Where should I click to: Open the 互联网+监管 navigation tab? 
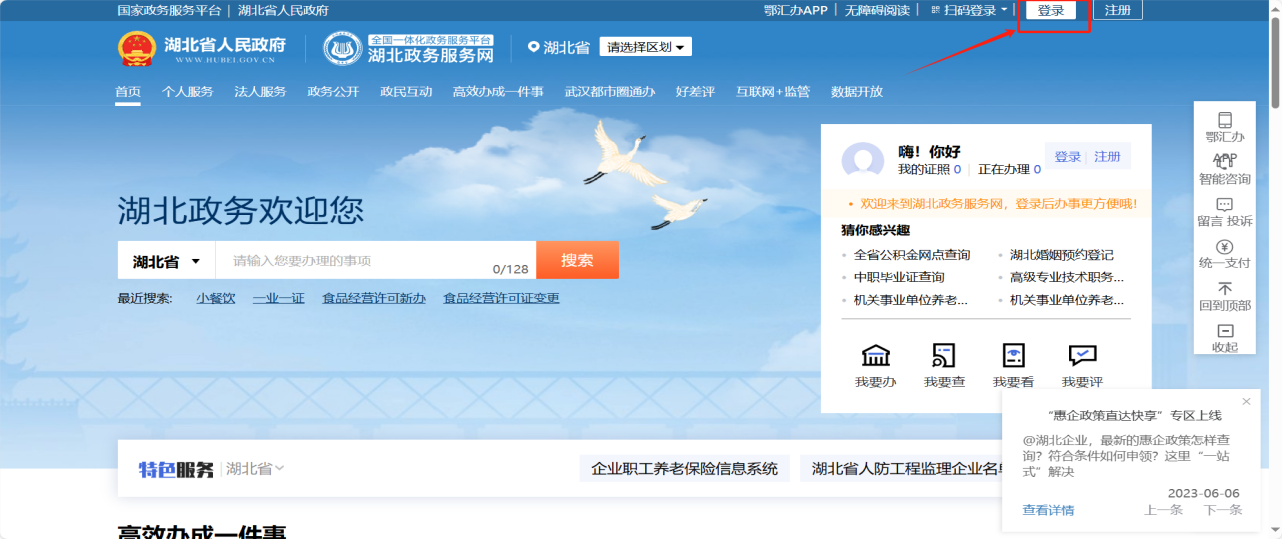coord(773,91)
